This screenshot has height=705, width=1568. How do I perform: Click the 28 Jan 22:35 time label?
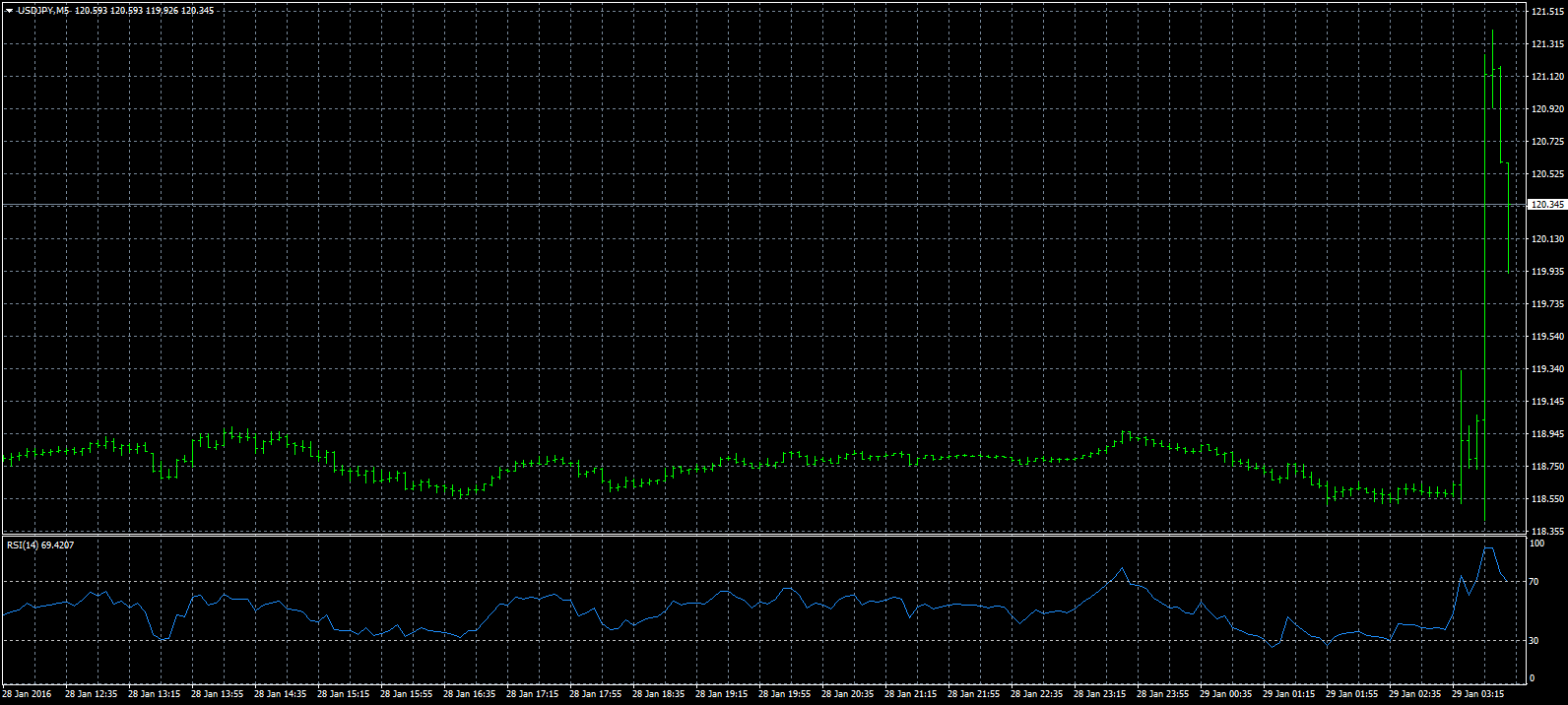tap(1037, 694)
